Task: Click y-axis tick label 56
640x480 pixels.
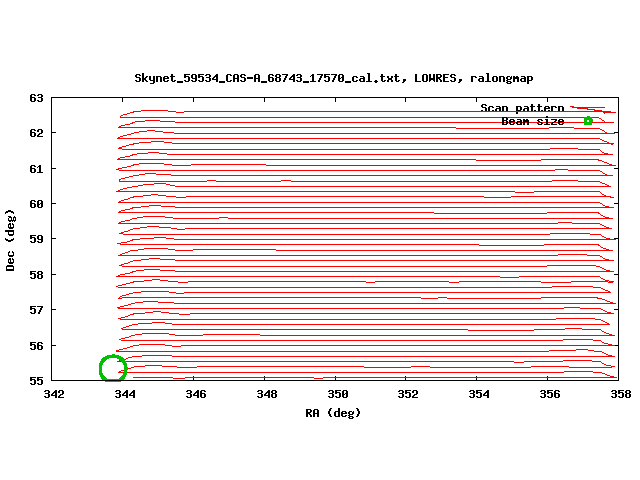Action: pyautogui.click(x=36, y=346)
